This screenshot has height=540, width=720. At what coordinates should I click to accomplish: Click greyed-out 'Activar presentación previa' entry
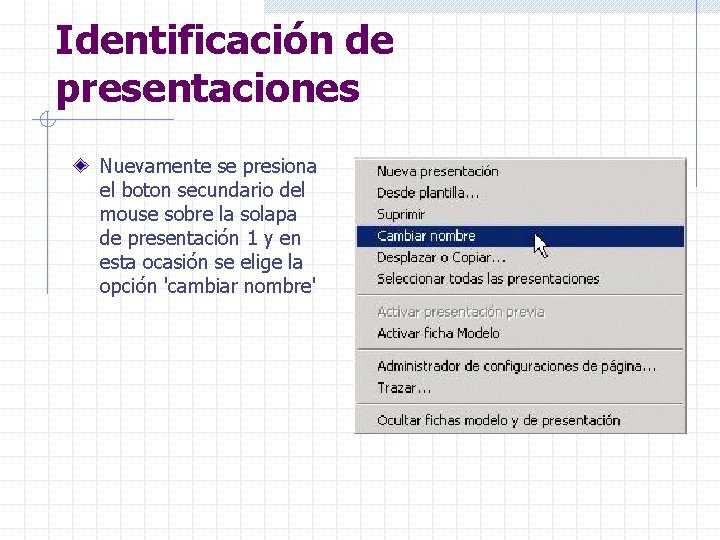[520, 312]
